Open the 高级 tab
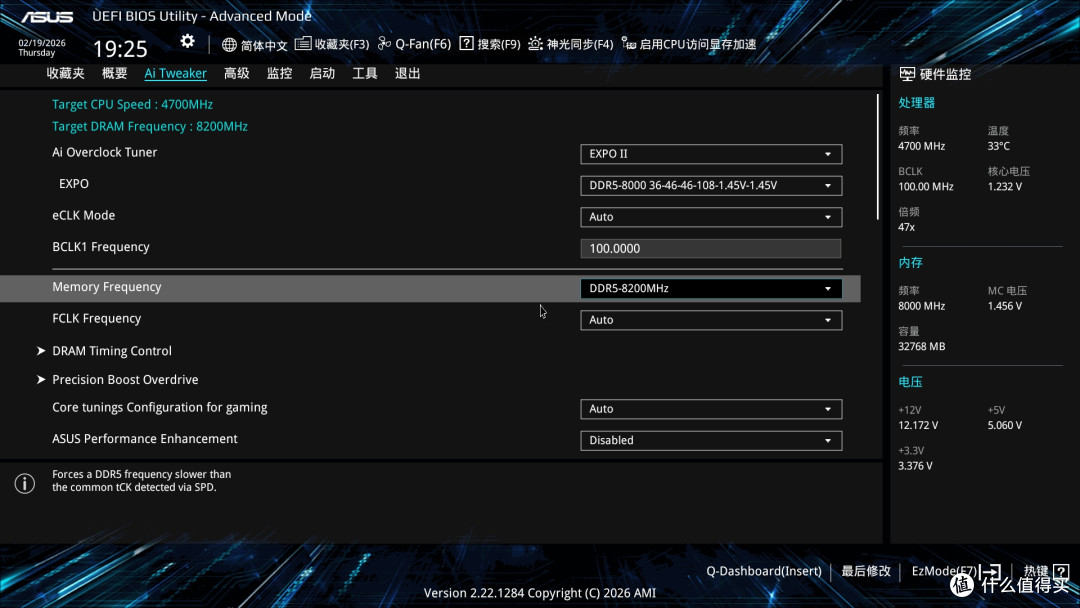 point(236,73)
